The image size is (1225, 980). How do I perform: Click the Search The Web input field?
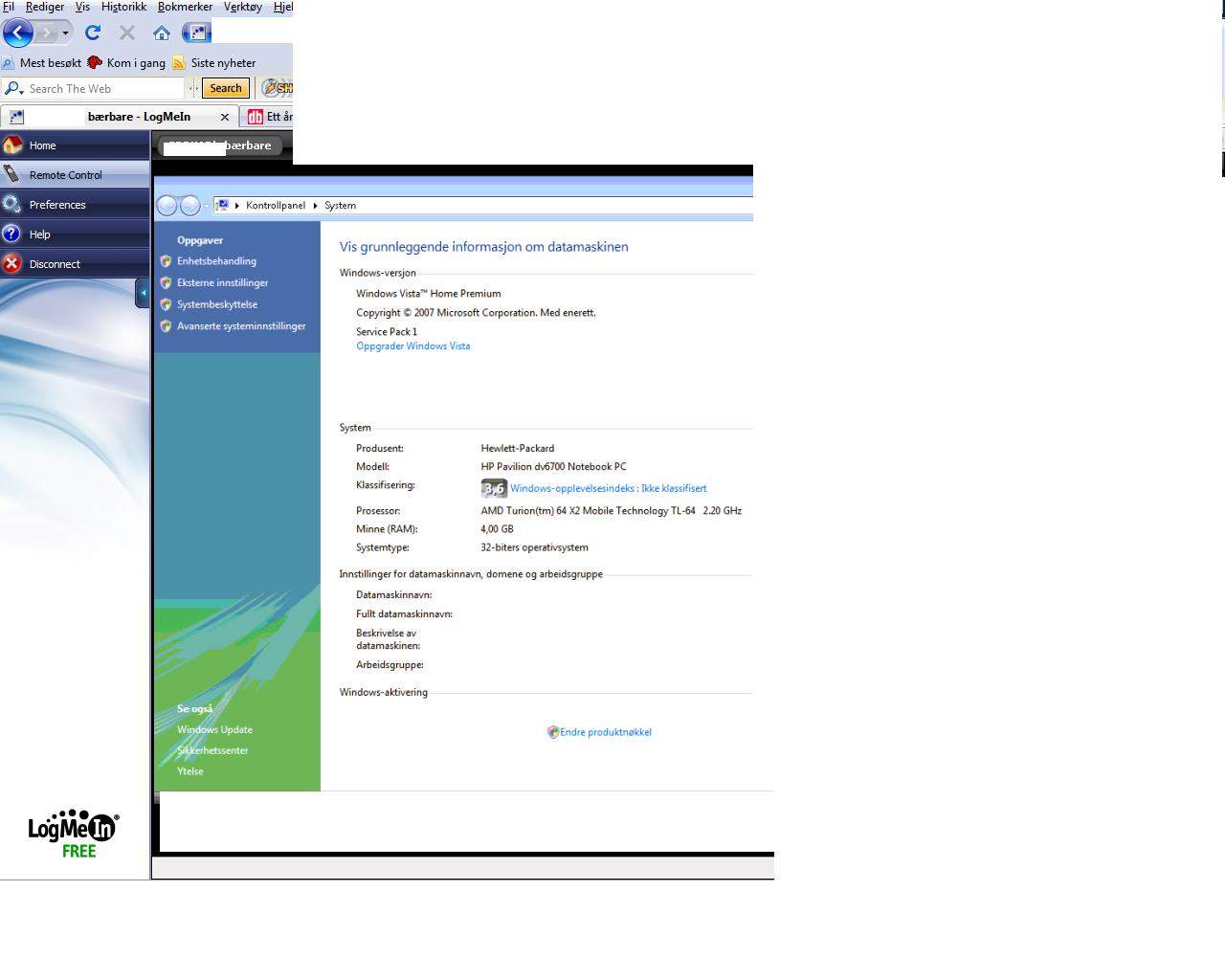(103, 88)
